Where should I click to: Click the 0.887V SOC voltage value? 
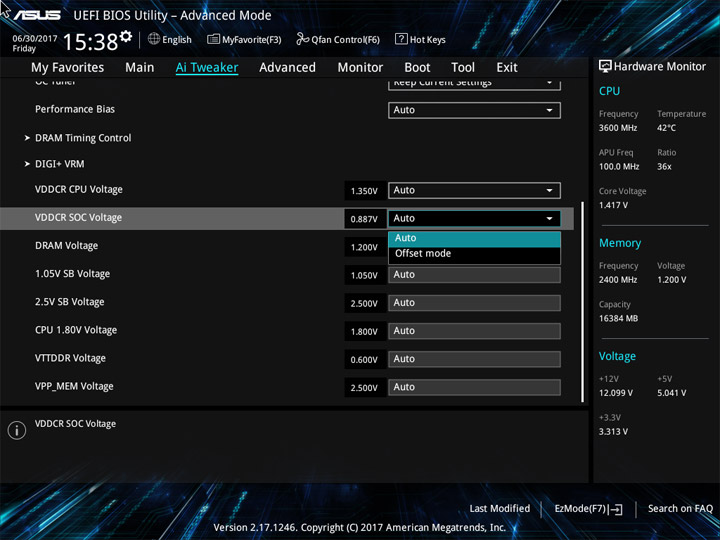click(364, 219)
